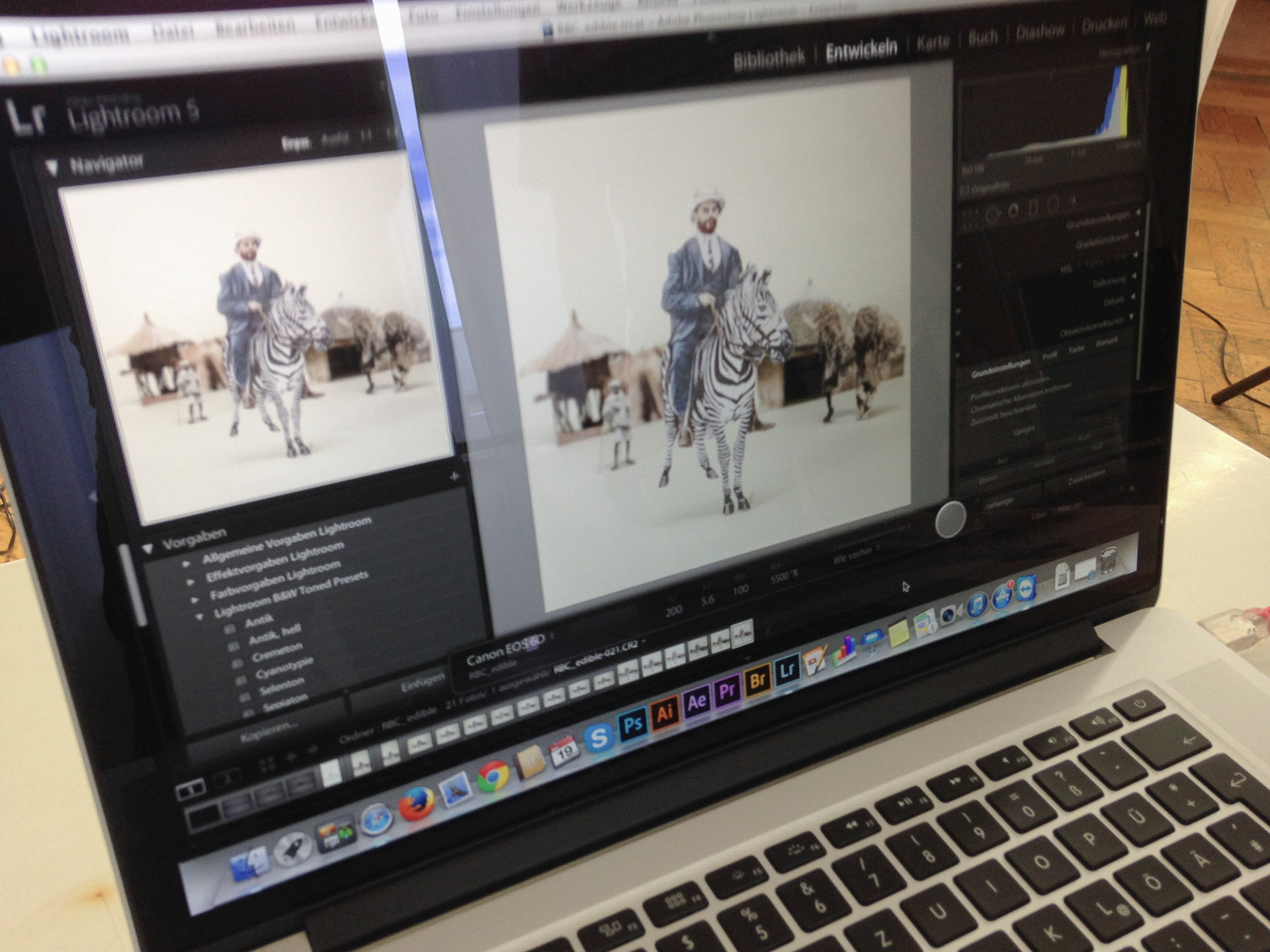
Task: Collapse Lightroom B&W Toned Presets folder
Action: (x=200, y=617)
